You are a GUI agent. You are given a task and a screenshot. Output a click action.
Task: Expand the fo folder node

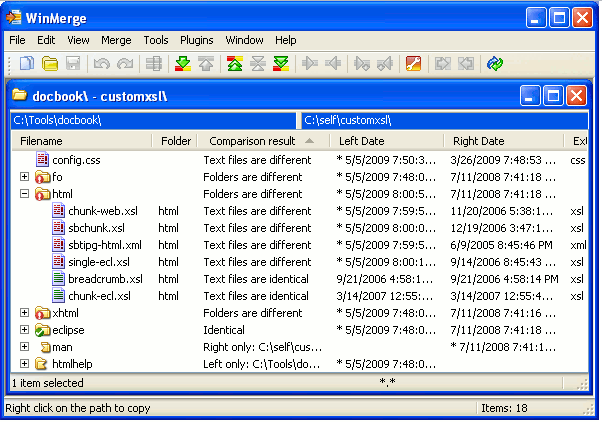coord(25,177)
